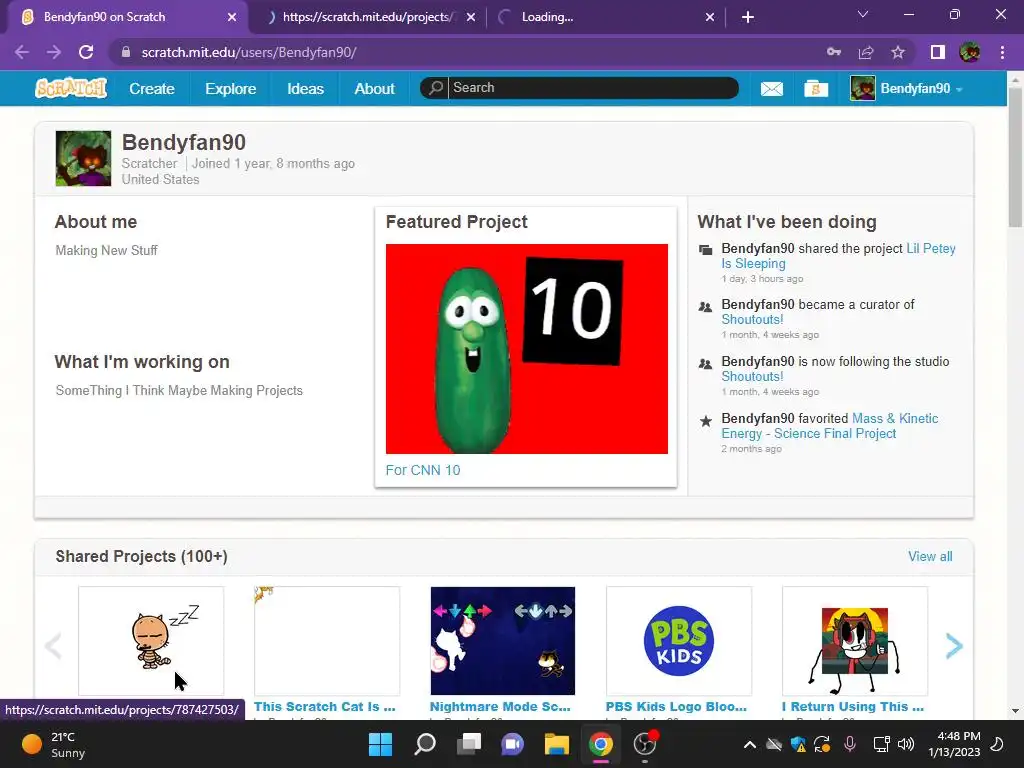The width and height of the screenshot is (1024, 768).
Task: Reload the page with the refresh icon
Action: point(86,52)
